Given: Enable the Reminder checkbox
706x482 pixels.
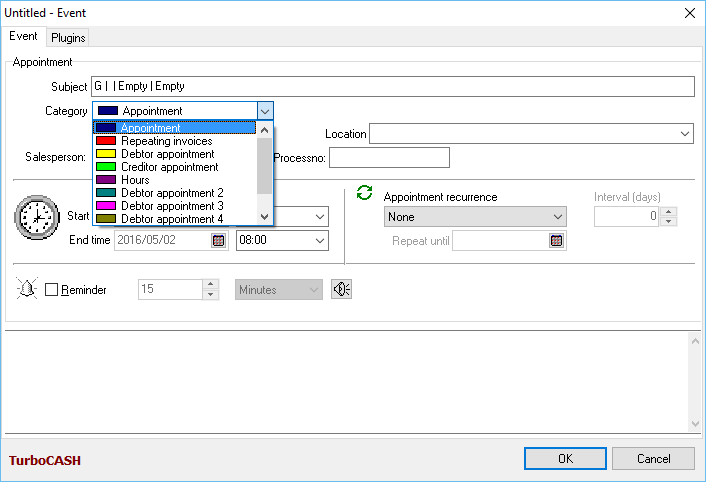Looking at the screenshot, I should click(x=52, y=290).
